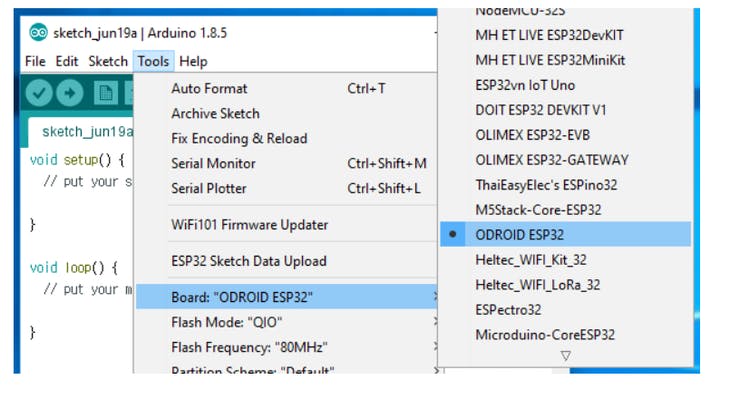Screen dimensions: 740x409
Task: Click the Verify checkmark toolbar icon
Action: 39,93
